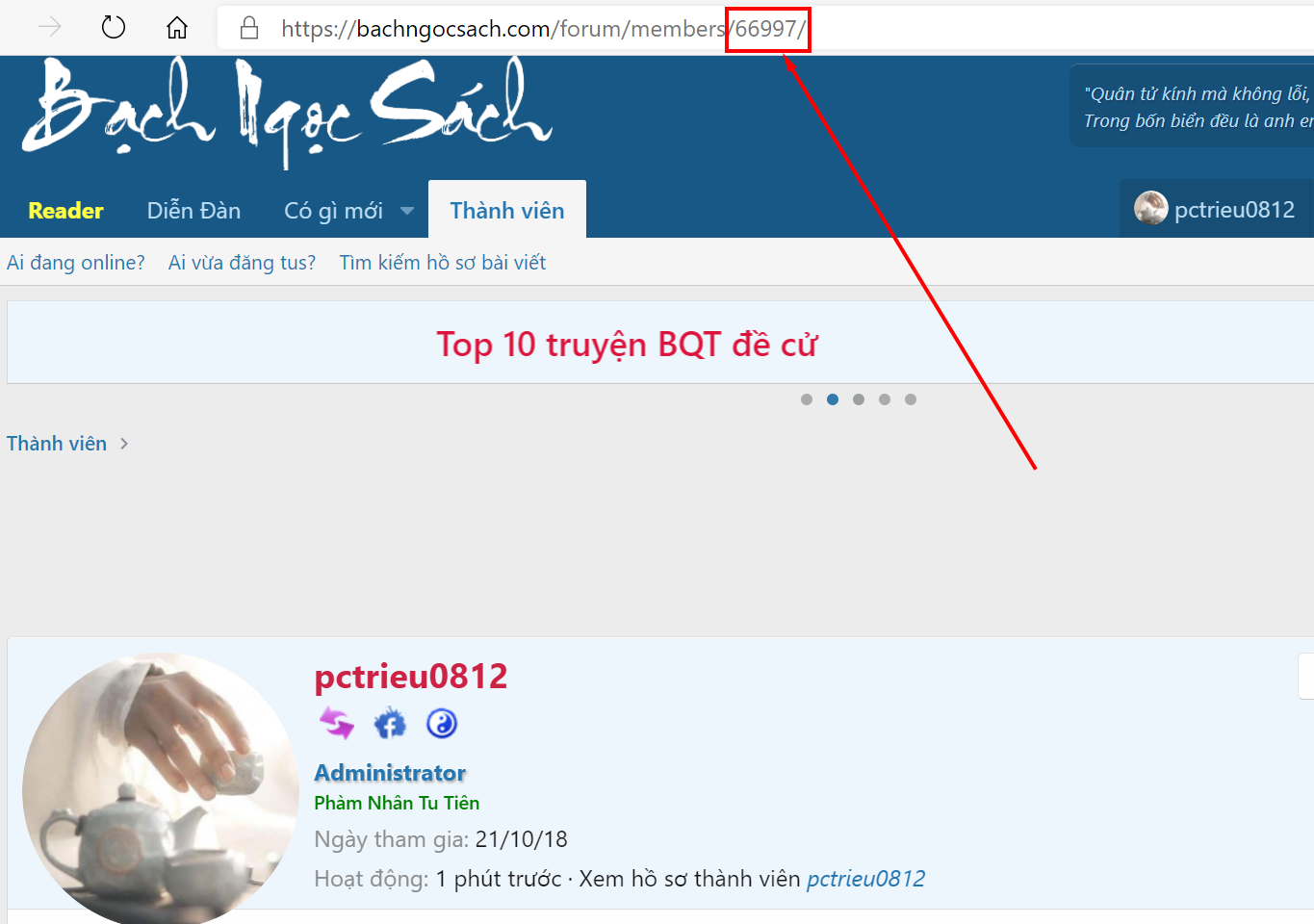Click the padlock site security icon
Viewport: 1314px width, 924px height.
pos(249,28)
